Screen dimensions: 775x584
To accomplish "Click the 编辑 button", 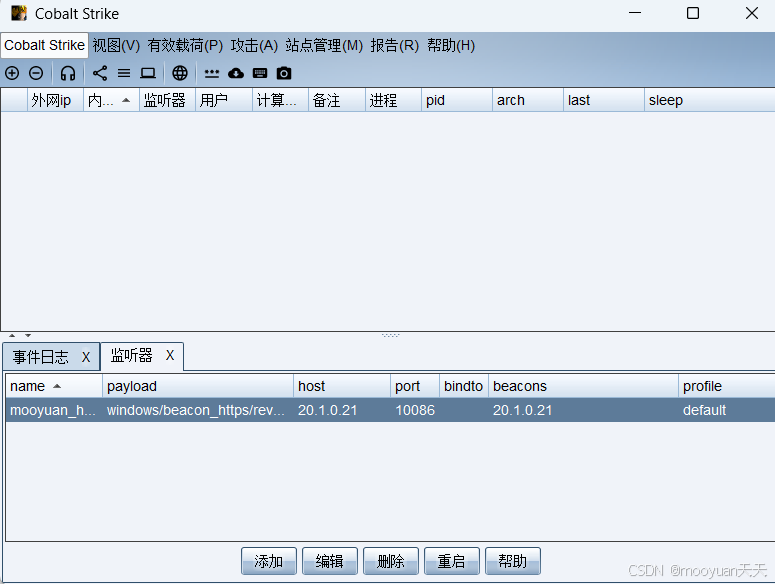I will click(330, 561).
